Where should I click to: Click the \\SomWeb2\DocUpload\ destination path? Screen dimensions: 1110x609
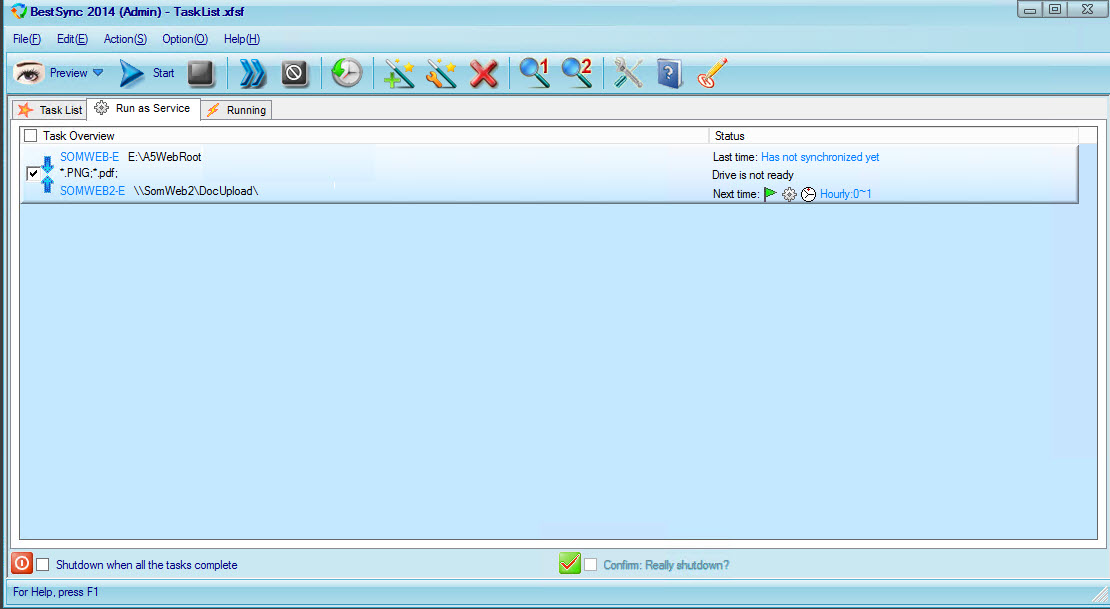pos(195,190)
